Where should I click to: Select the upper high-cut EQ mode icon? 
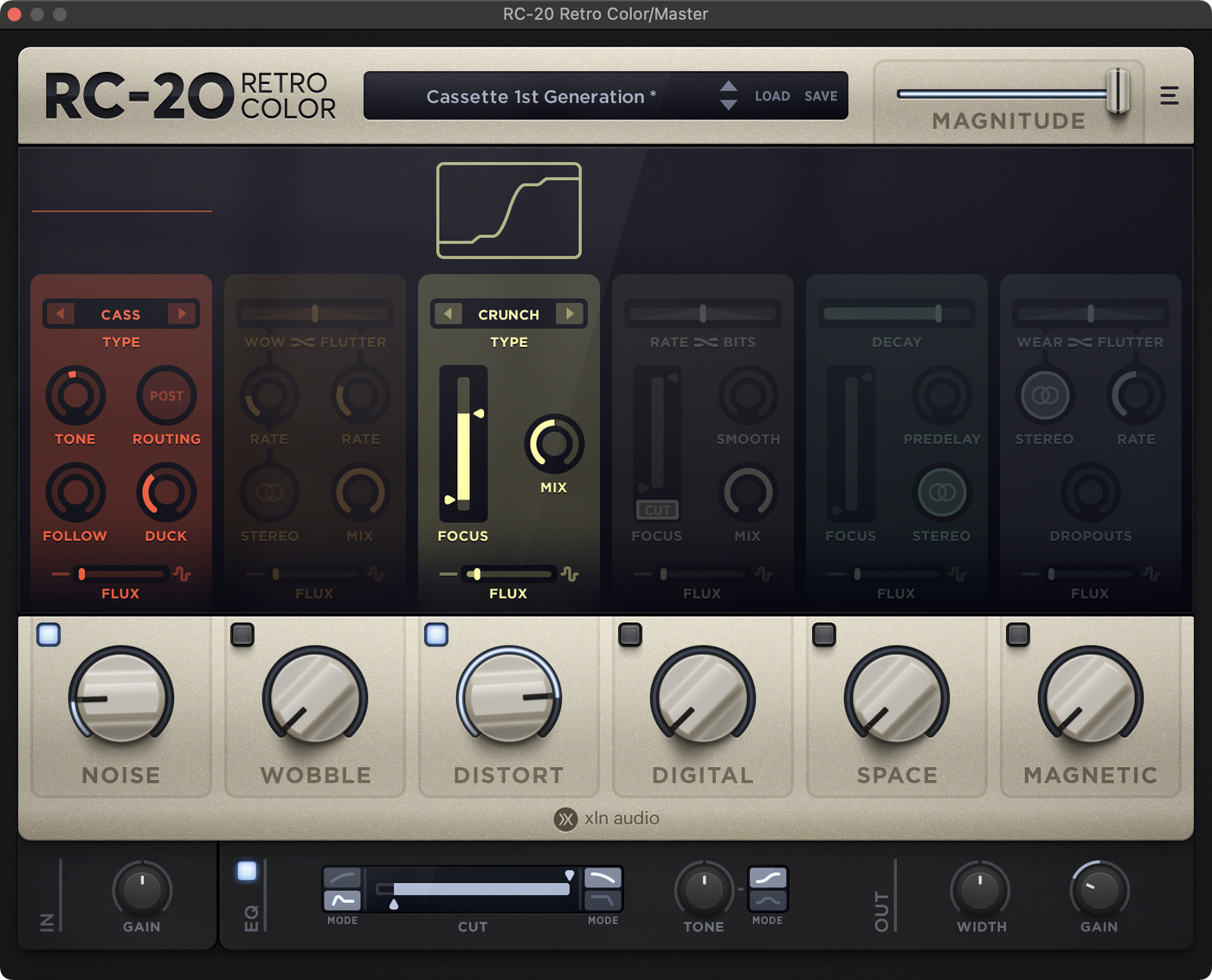pyautogui.click(x=603, y=878)
